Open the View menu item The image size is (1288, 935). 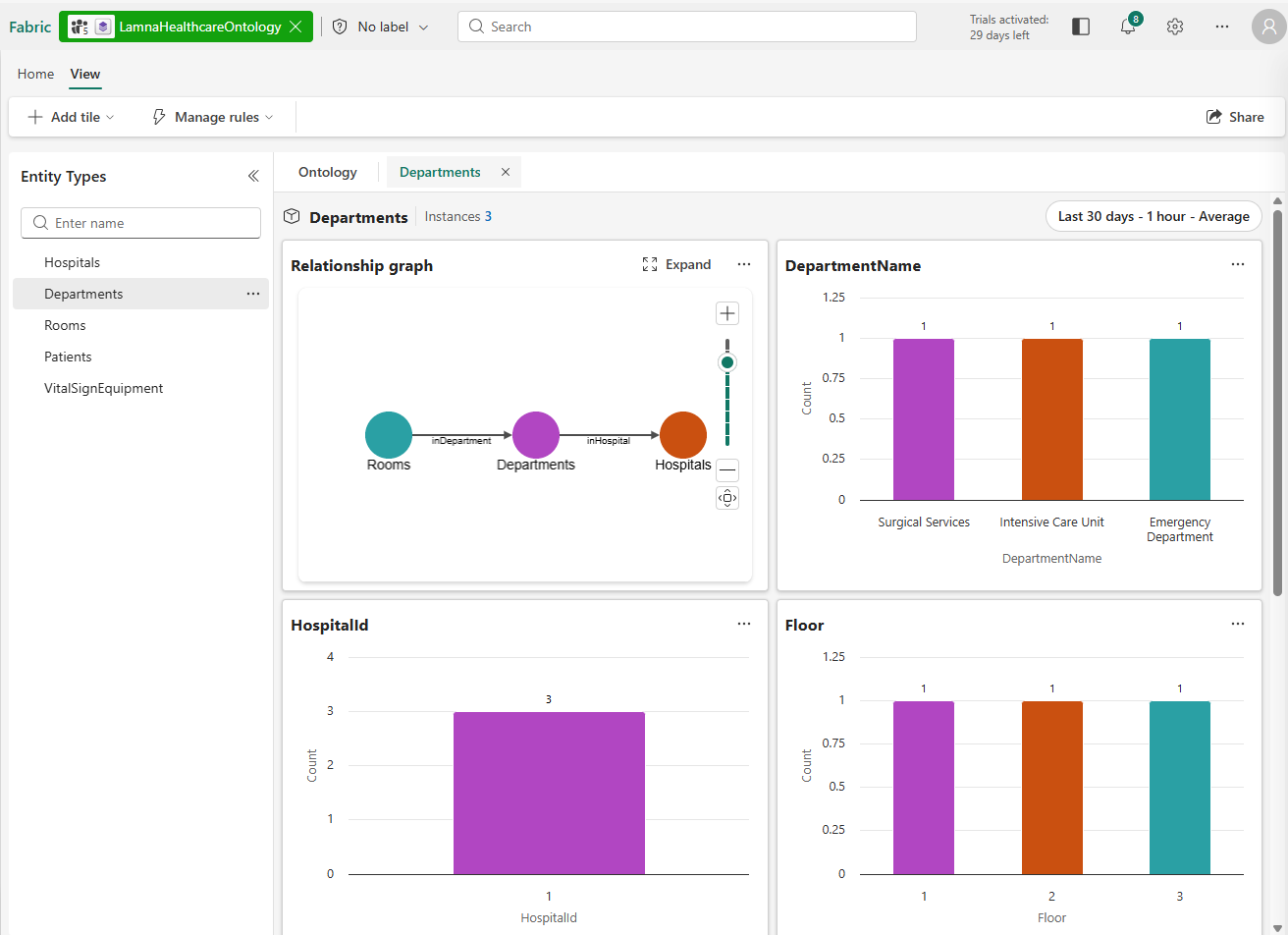point(84,74)
